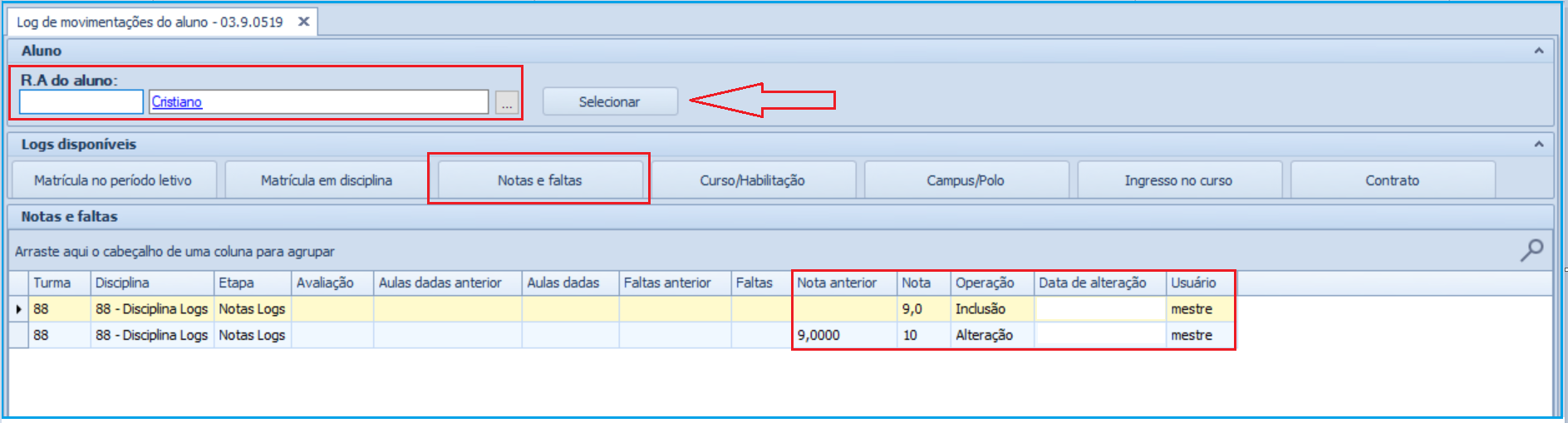Select Notas Logs etapa in Inclusão row

[x=253, y=309]
